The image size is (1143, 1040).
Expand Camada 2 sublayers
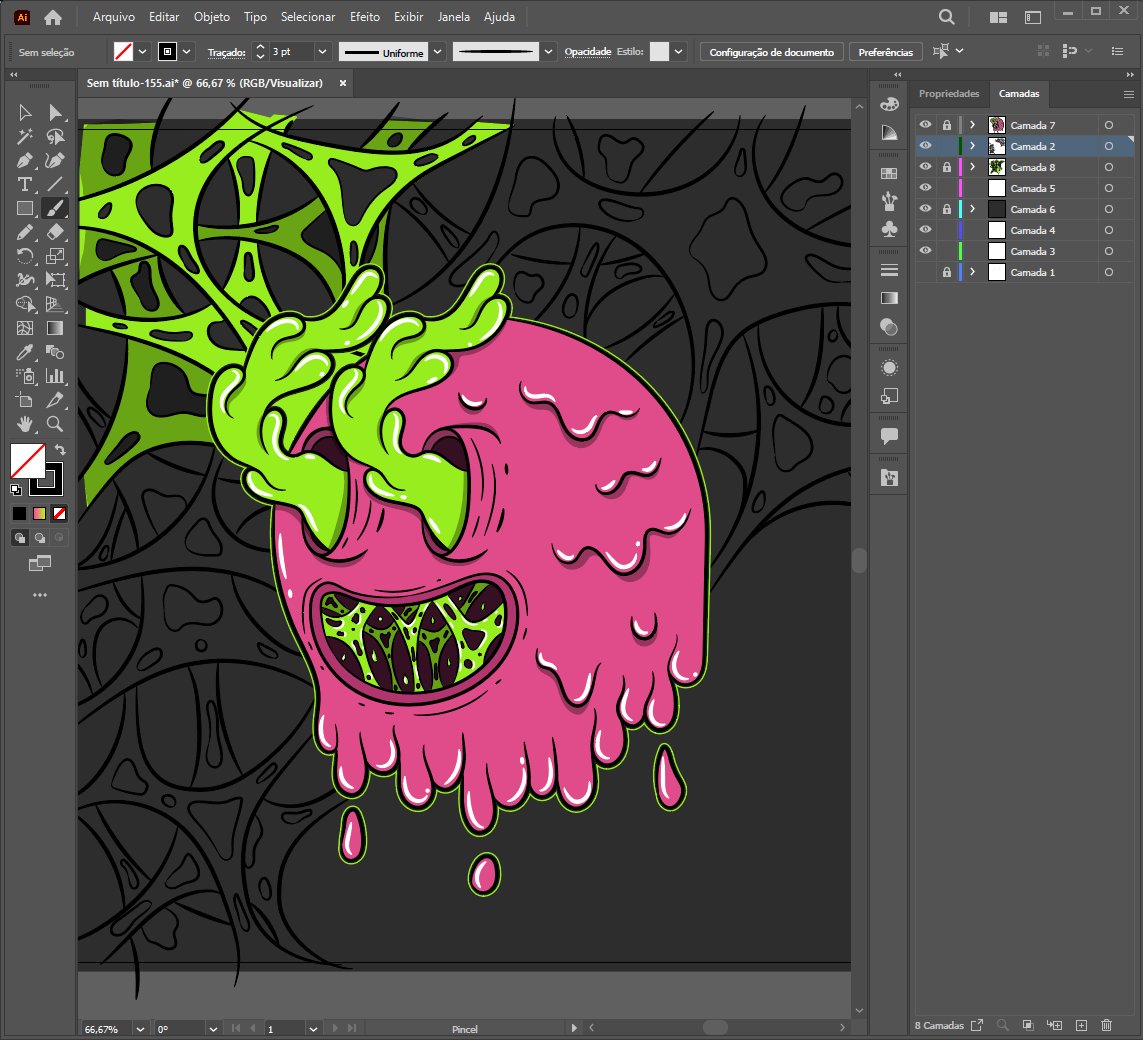tap(972, 146)
